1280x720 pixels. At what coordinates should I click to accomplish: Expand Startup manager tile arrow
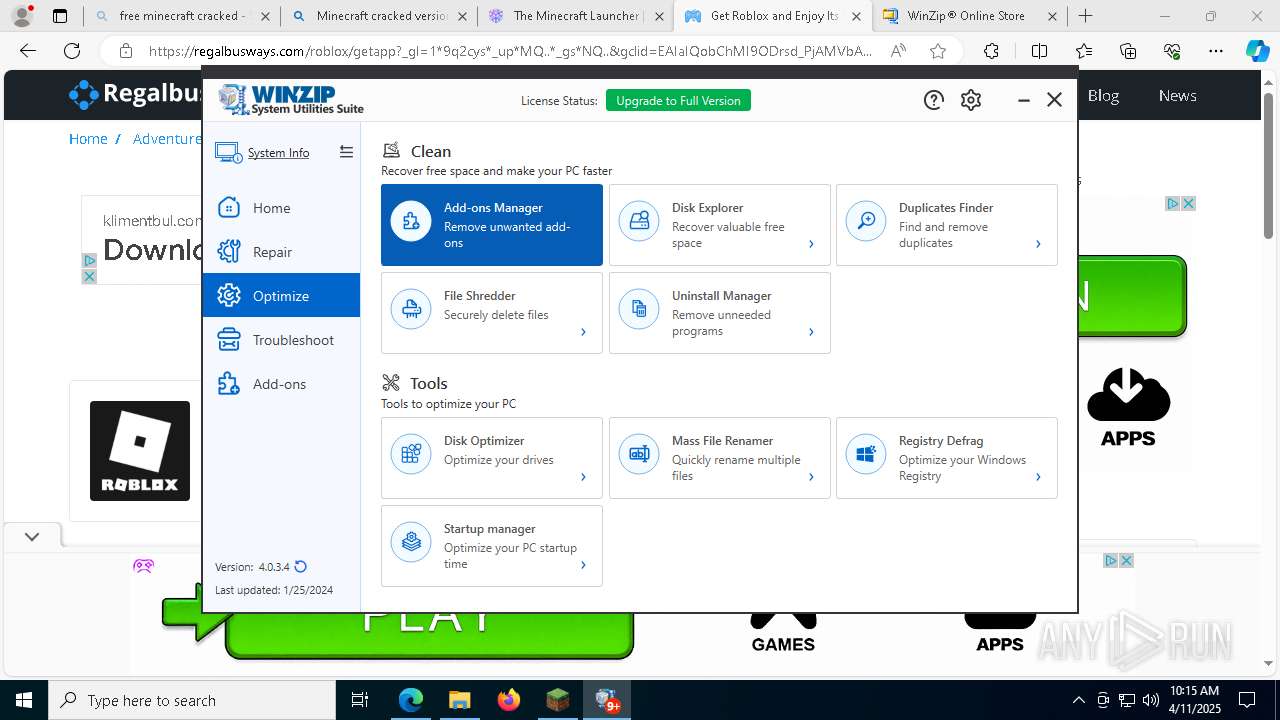click(583, 565)
